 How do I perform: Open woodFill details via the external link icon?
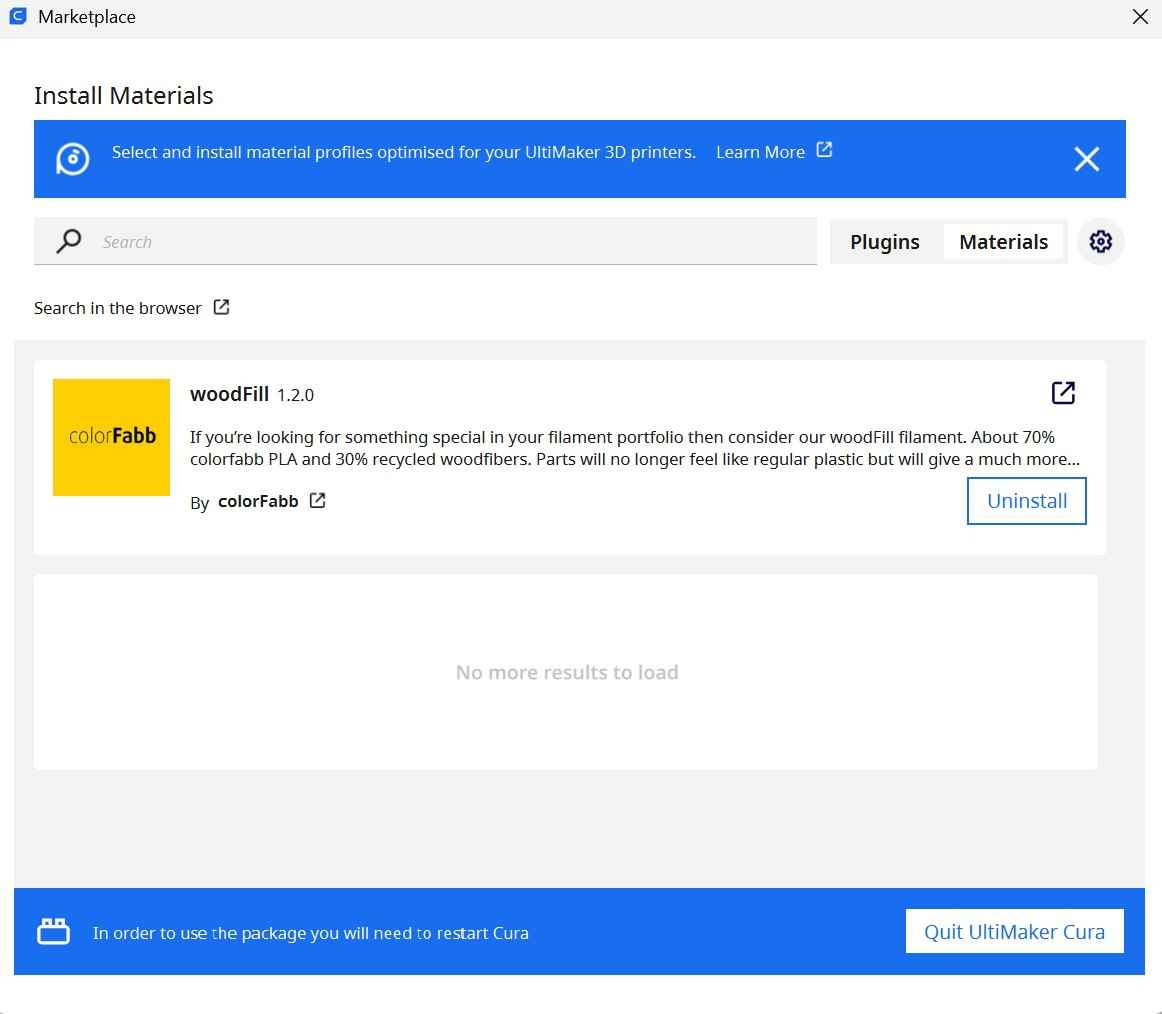(1063, 393)
